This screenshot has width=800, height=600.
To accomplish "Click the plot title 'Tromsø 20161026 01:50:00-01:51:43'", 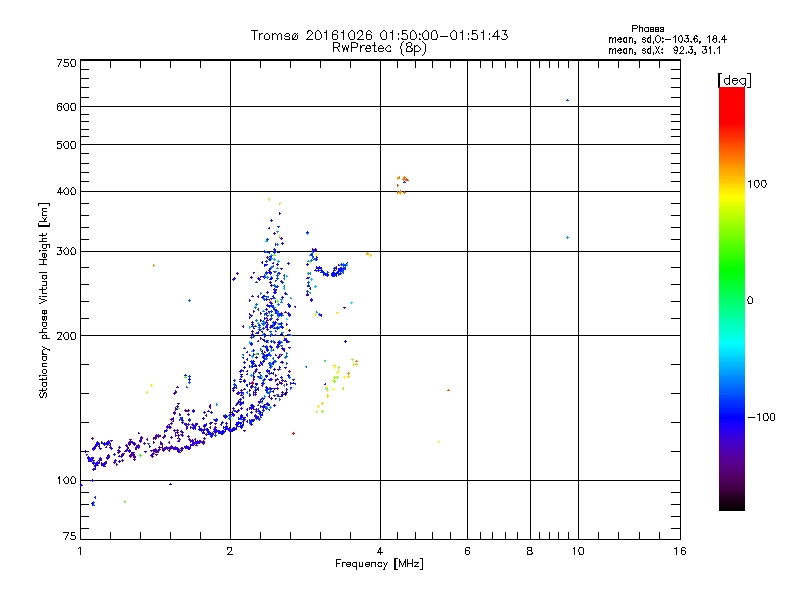I will click(379, 35).
